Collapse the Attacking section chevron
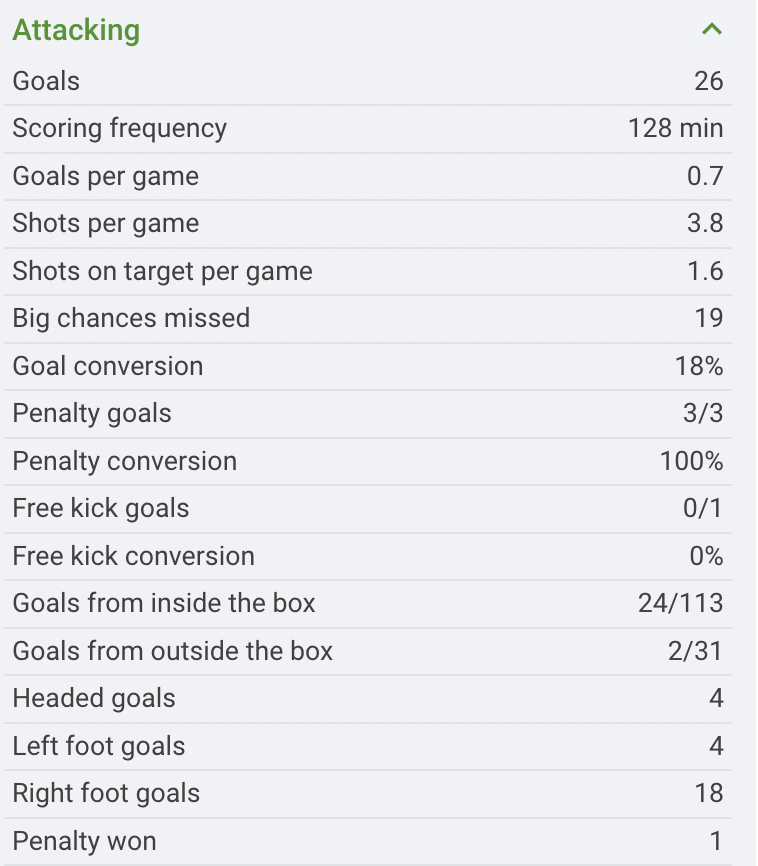The width and height of the screenshot is (758, 866). [x=711, y=30]
